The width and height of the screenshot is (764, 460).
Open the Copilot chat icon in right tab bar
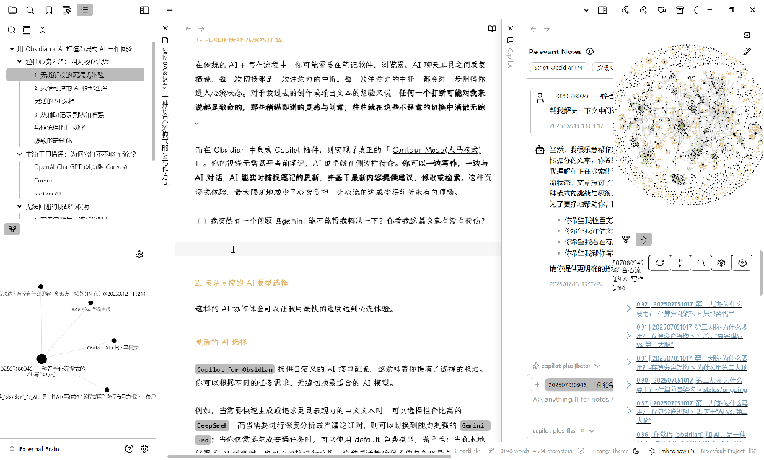pyautogui.click(x=625, y=10)
